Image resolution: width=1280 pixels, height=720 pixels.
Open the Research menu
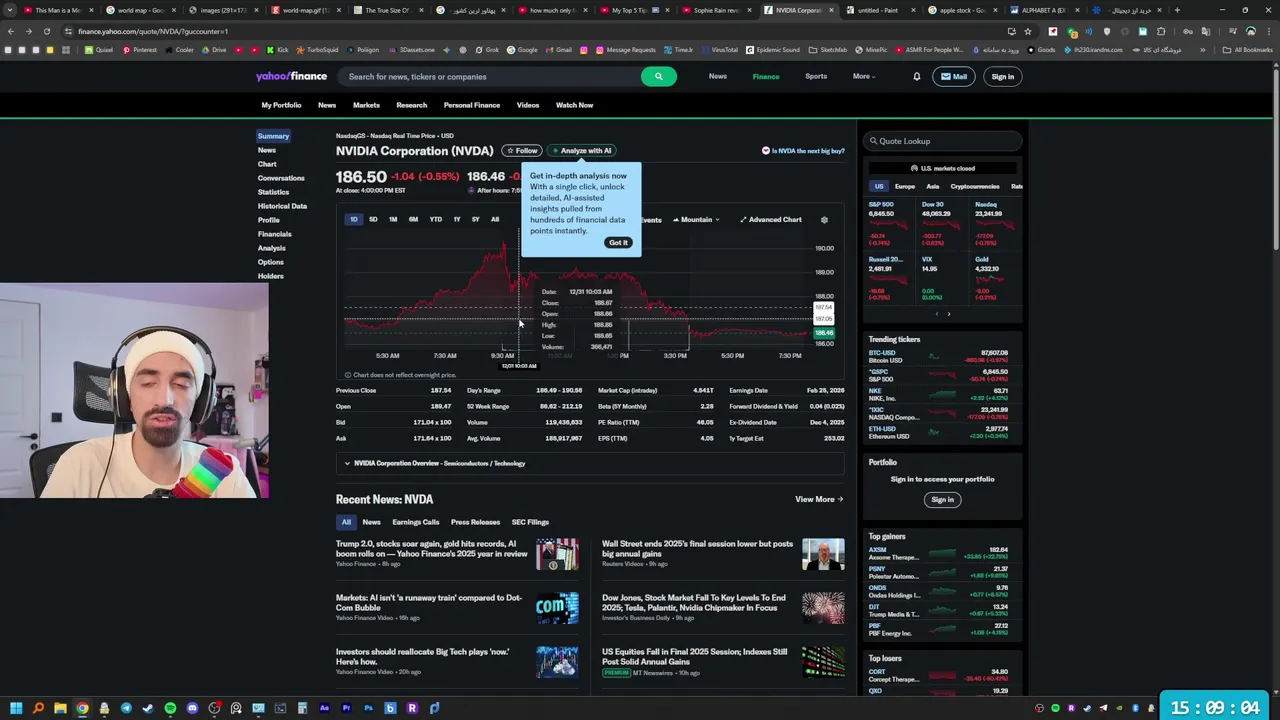click(x=411, y=105)
